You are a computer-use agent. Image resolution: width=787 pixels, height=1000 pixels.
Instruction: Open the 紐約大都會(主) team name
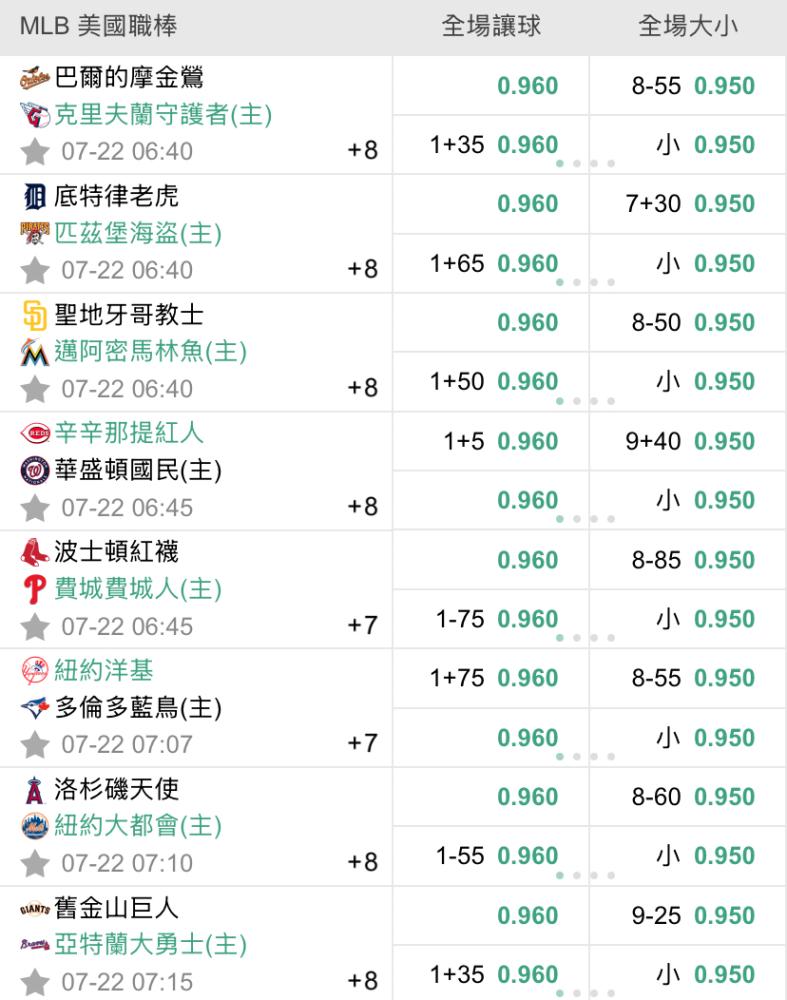point(138,826)
